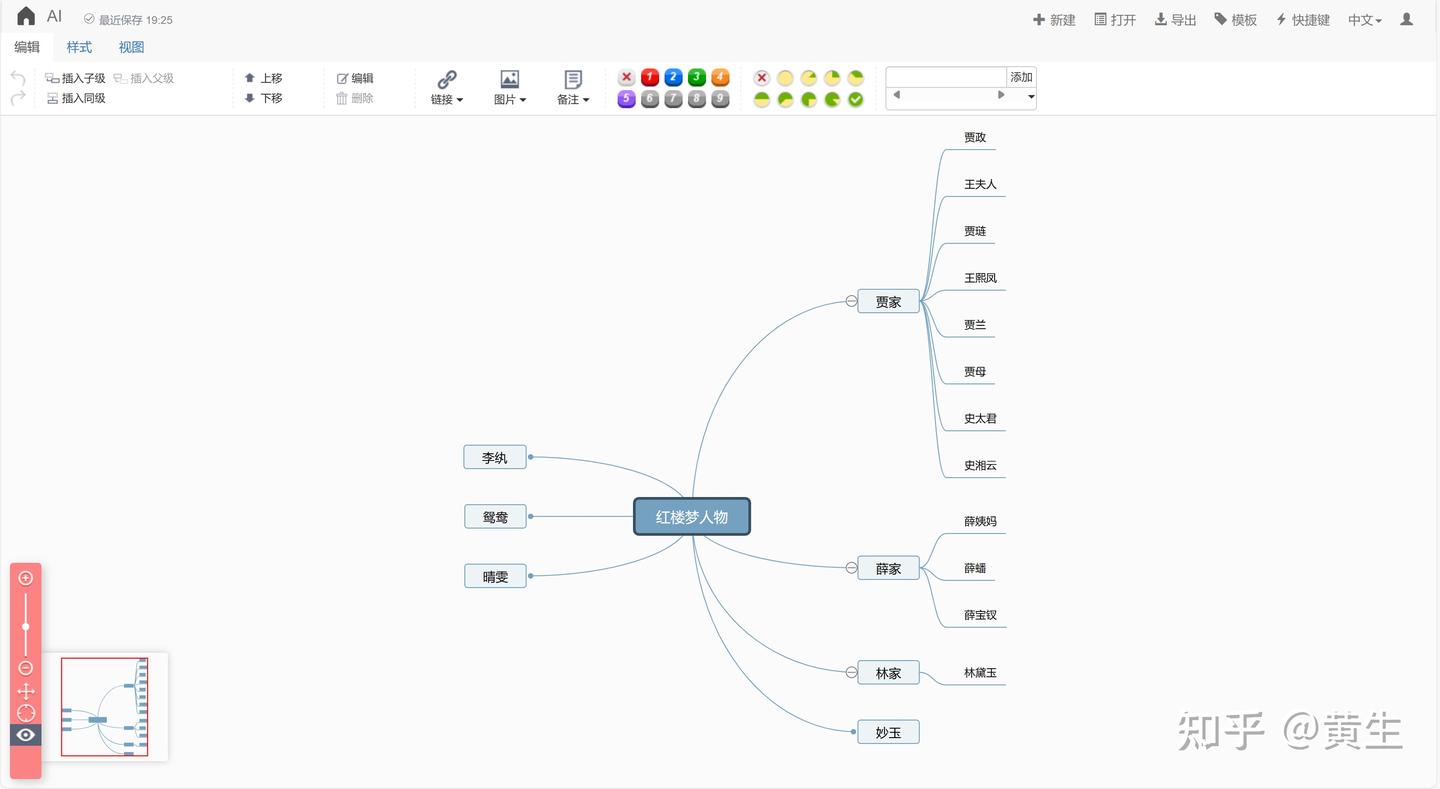Set priority 1 on selected node
This screenshot has height=789, width=1440.
click(650, 77)
